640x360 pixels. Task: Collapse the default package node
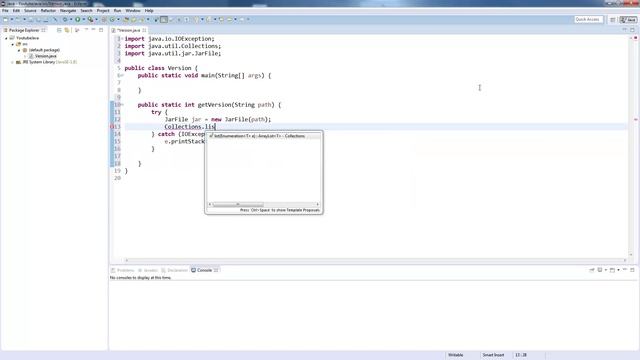coord(19,50)
